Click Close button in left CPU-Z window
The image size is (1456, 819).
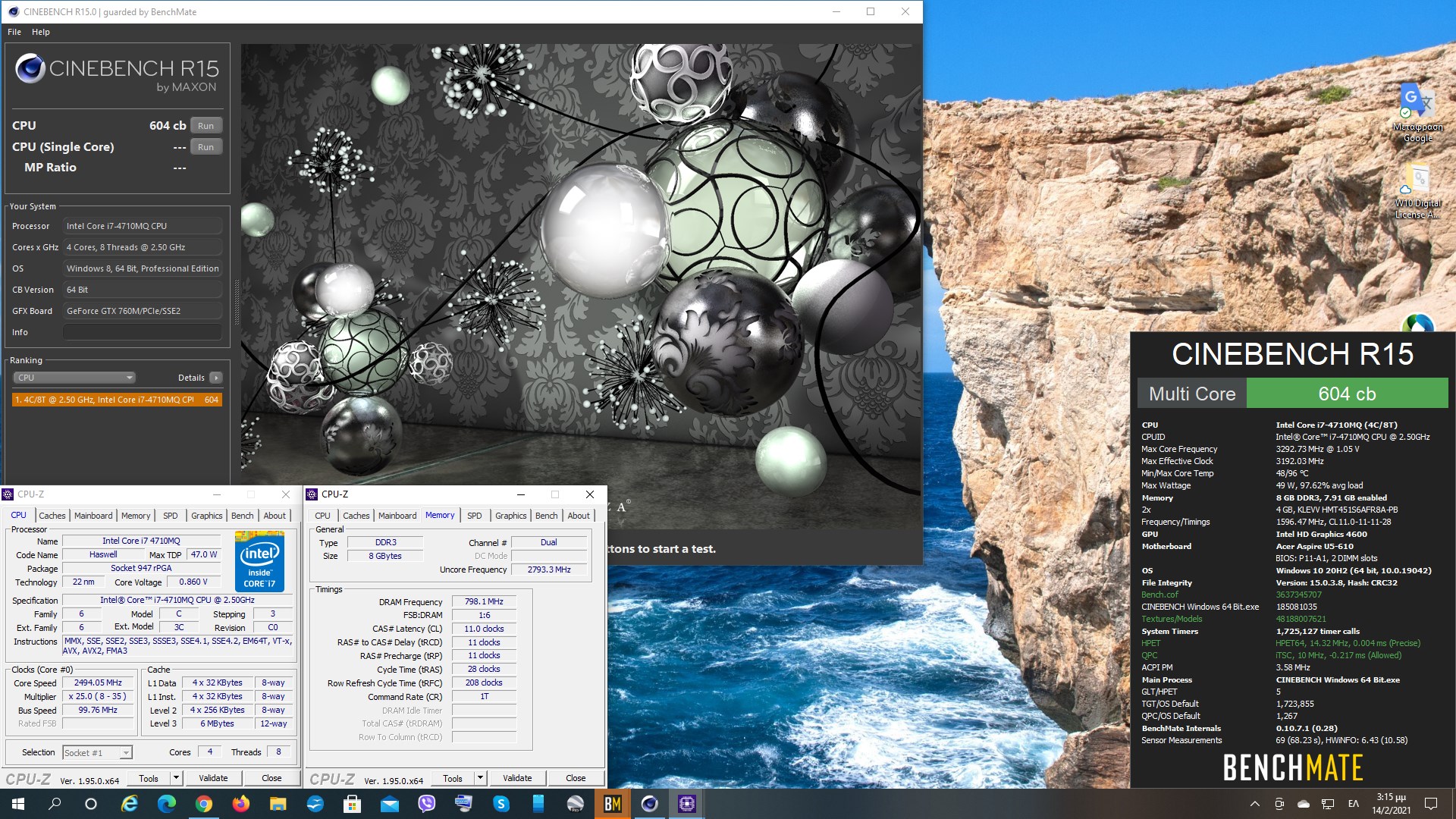tap(271, 778)
